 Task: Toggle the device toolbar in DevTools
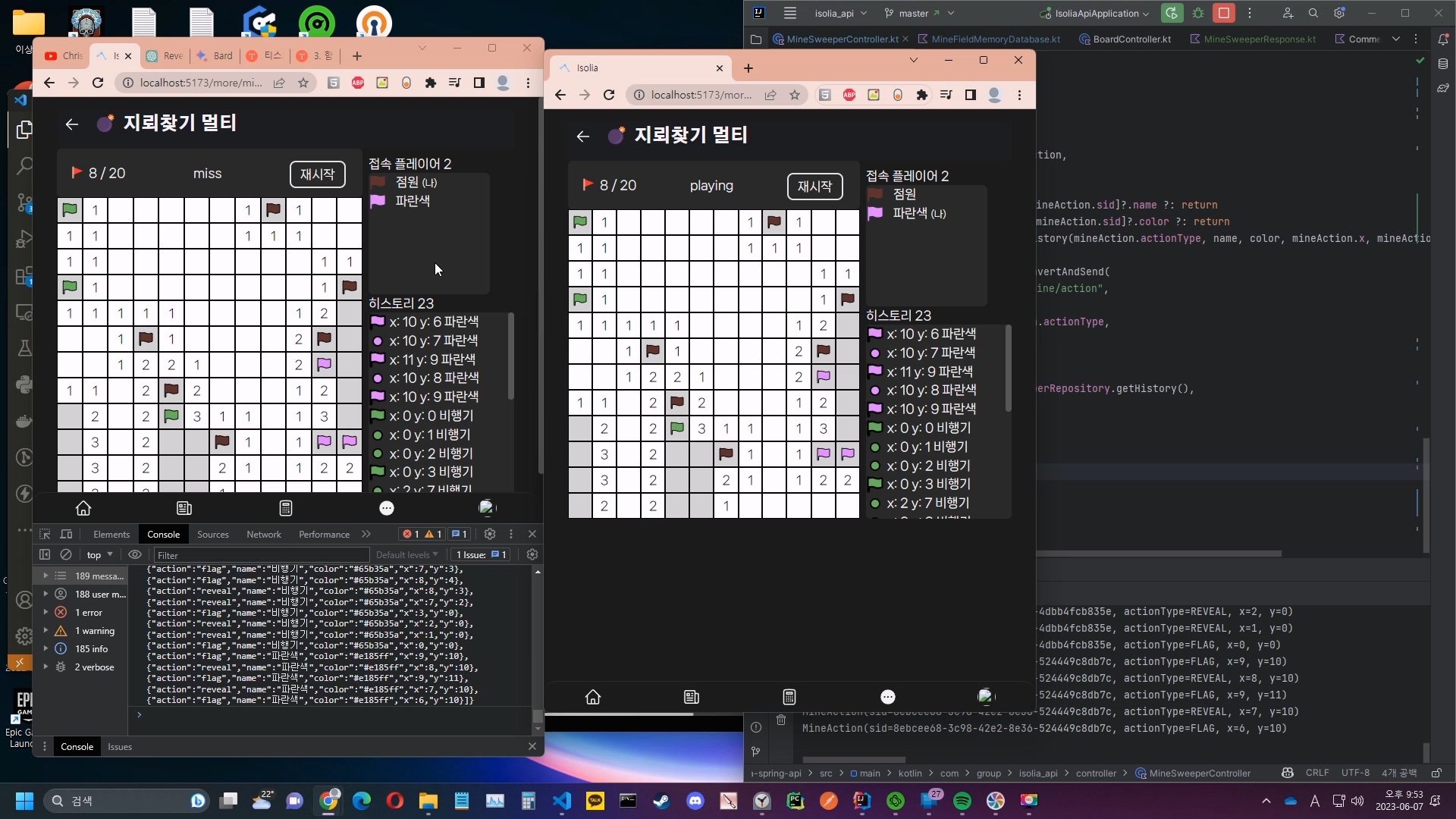click(67, 534)
